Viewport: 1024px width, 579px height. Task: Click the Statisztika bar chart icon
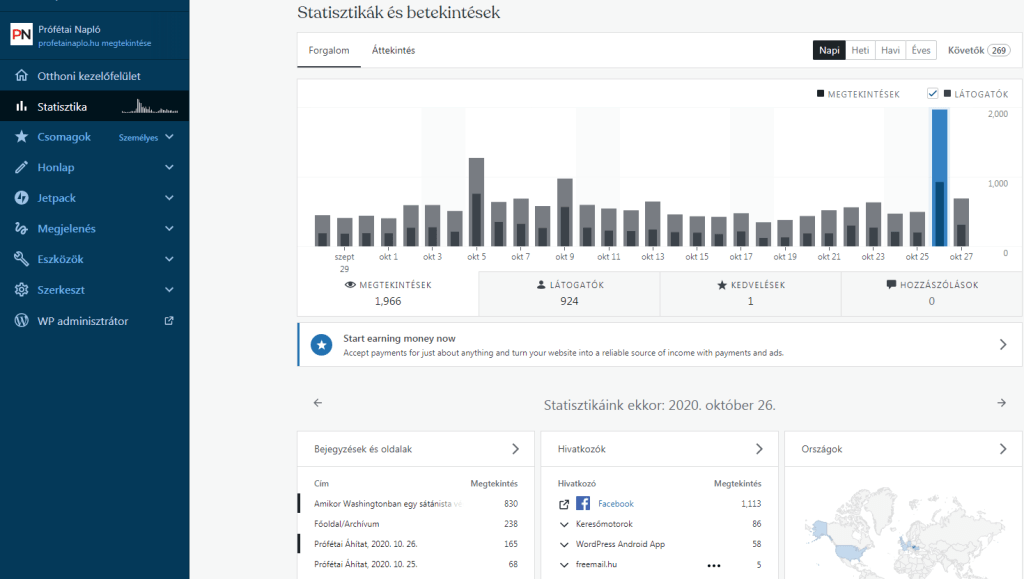click(x=21, y=107)
